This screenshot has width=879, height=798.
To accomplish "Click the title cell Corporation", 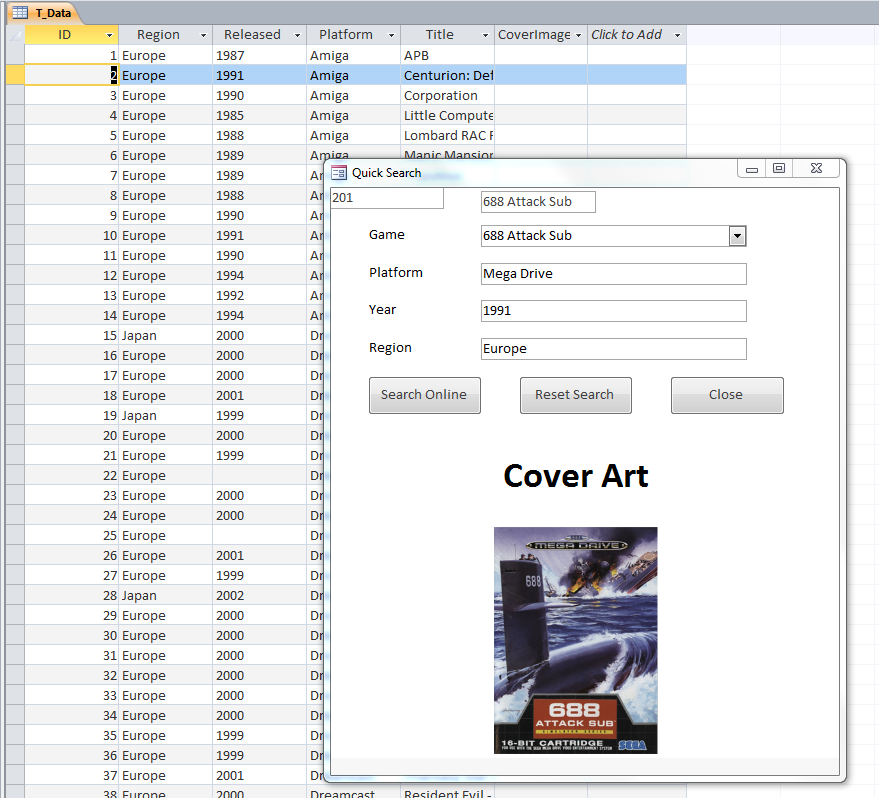I will 447,96.
